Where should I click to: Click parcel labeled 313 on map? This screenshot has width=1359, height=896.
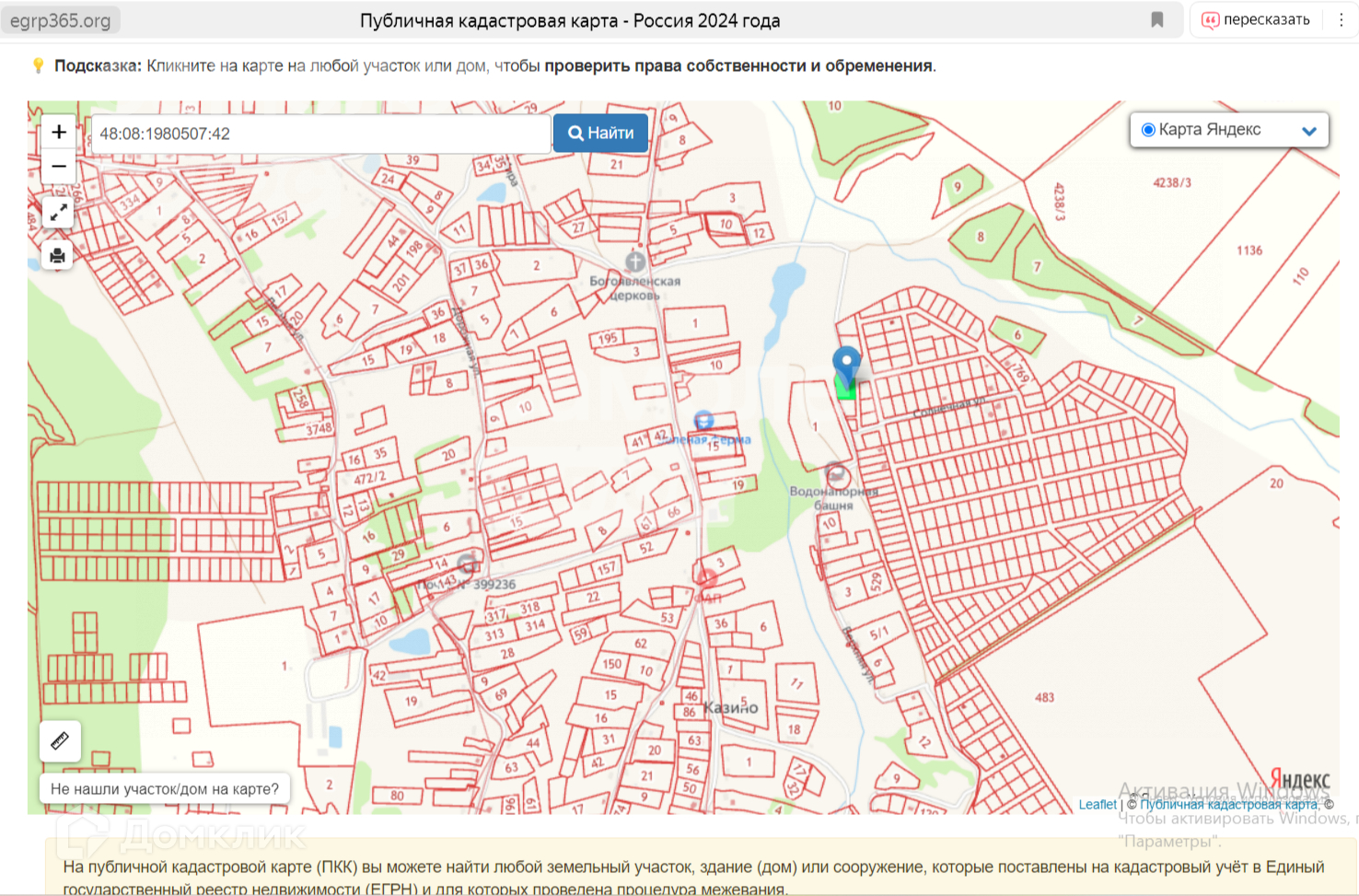coord(494,634)
